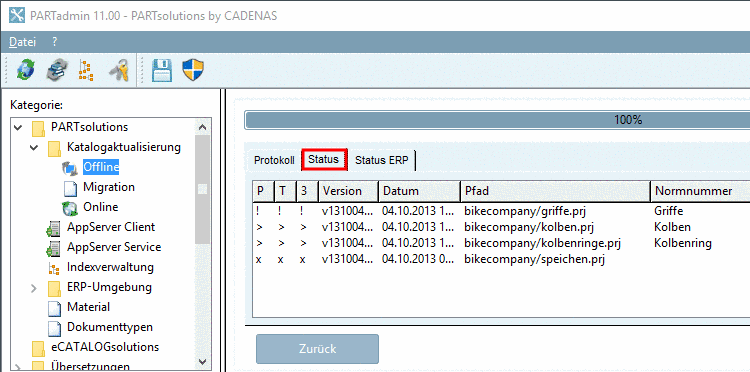Screen dimensions: 750x372
Task: Select the PARTsolutions tree label
Action: click(x=89, y=128)
